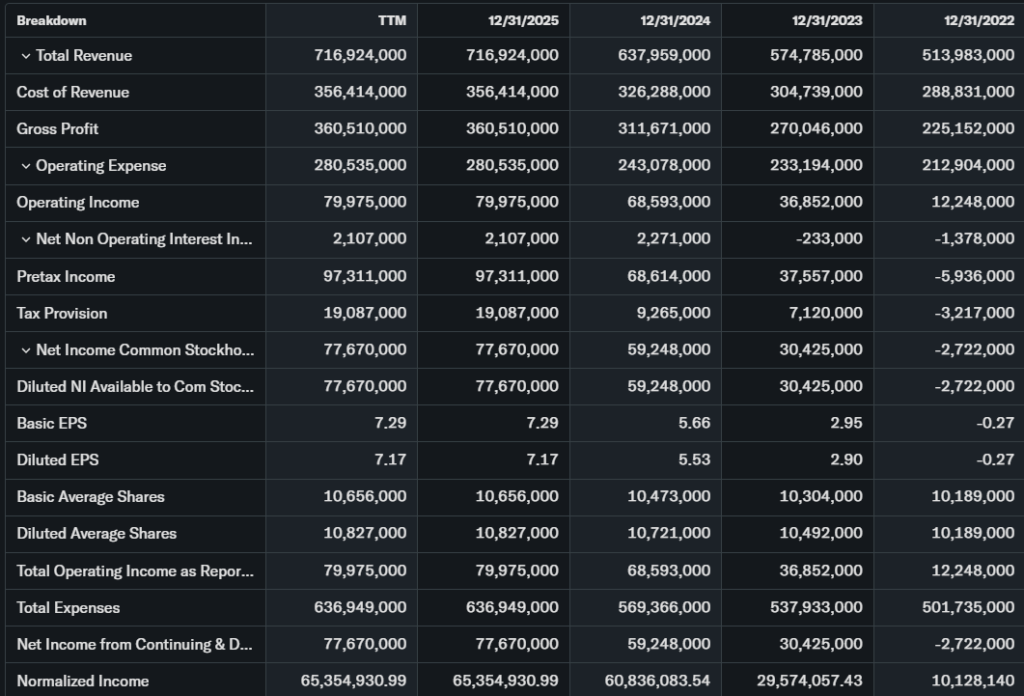Expand the Net Non Operating Interest row chevron
The width and height of the screenshot is (1024, 696).
25,240
